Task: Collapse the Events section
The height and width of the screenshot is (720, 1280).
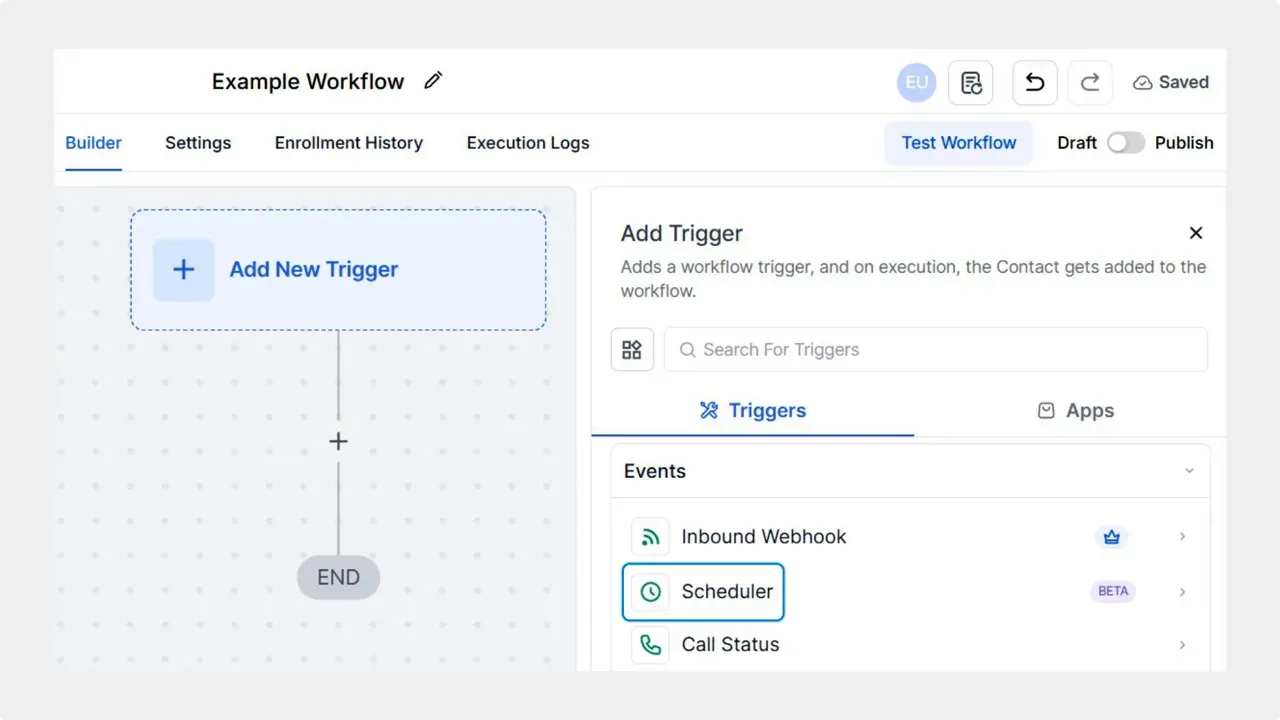Action: click(1189, 470)
